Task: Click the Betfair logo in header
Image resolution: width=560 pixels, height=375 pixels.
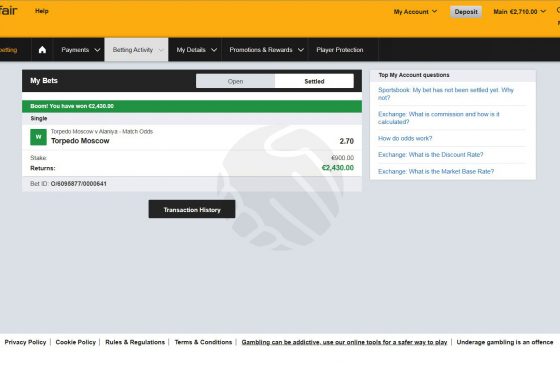Action: [9, 11]
